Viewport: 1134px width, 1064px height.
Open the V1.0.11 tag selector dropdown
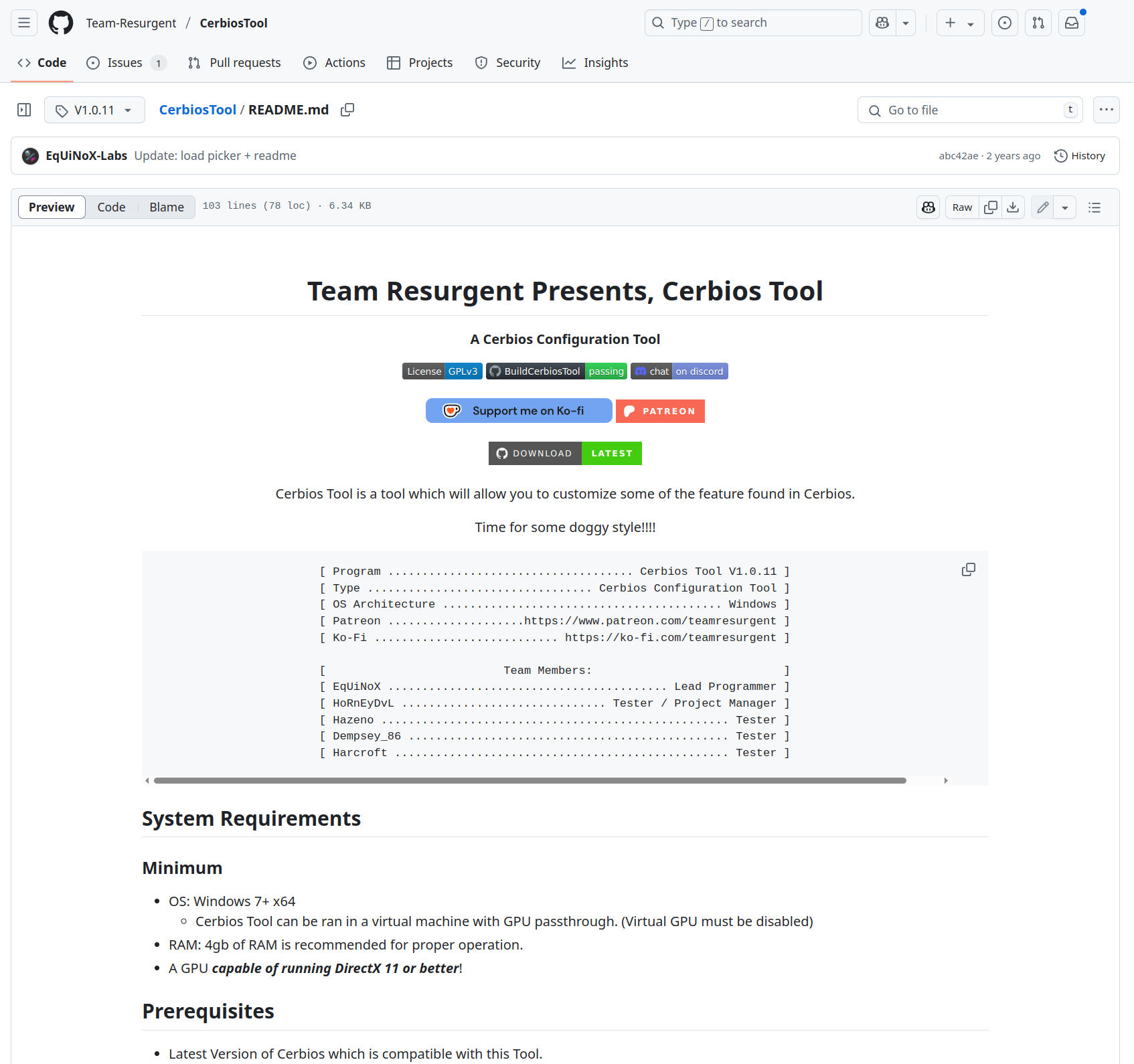pyautogui.click(x=94, y=110)
